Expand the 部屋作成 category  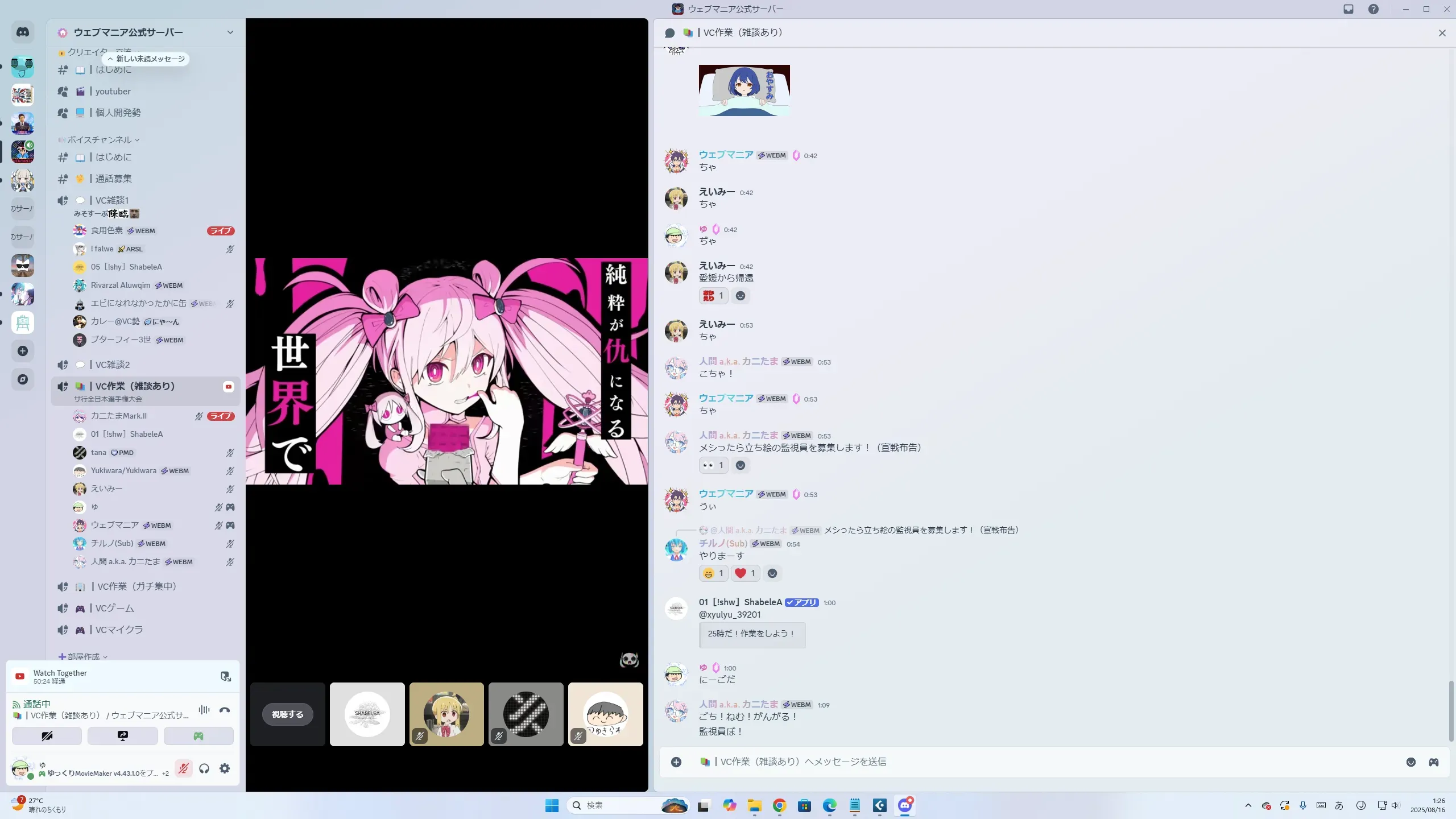pos(84,656)
